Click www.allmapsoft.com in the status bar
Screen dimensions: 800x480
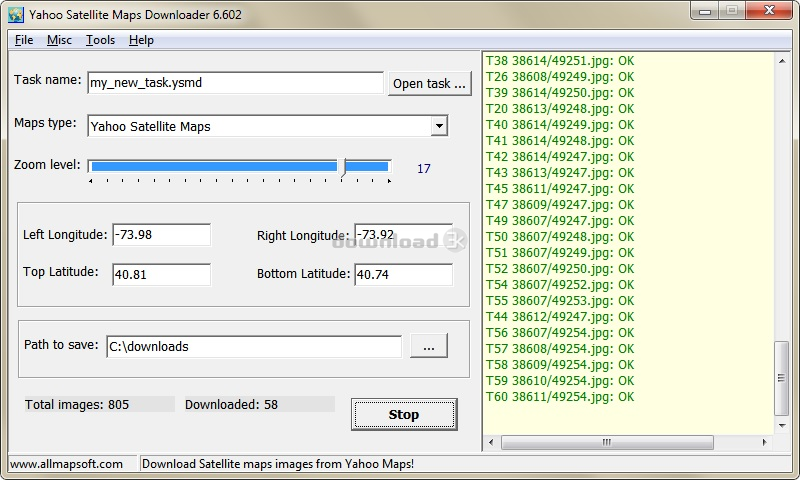point(66,464)
